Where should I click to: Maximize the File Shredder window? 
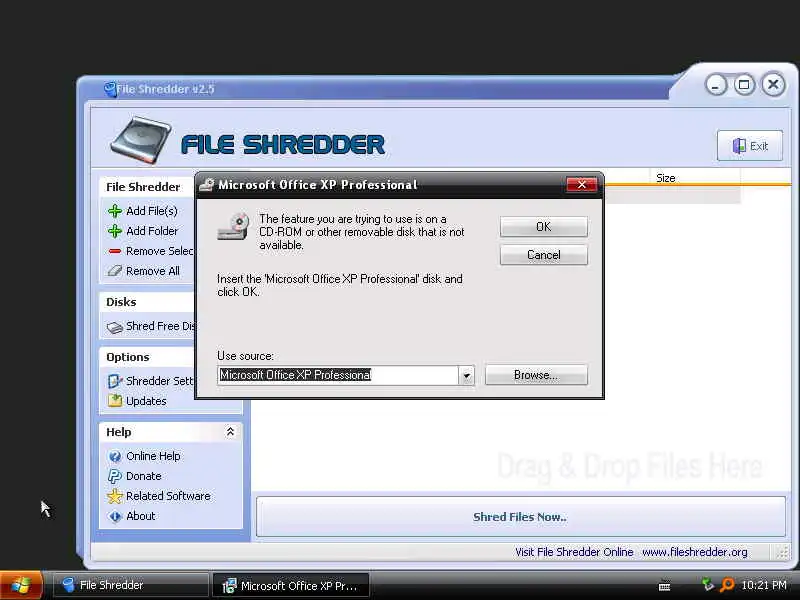(744, 85)
